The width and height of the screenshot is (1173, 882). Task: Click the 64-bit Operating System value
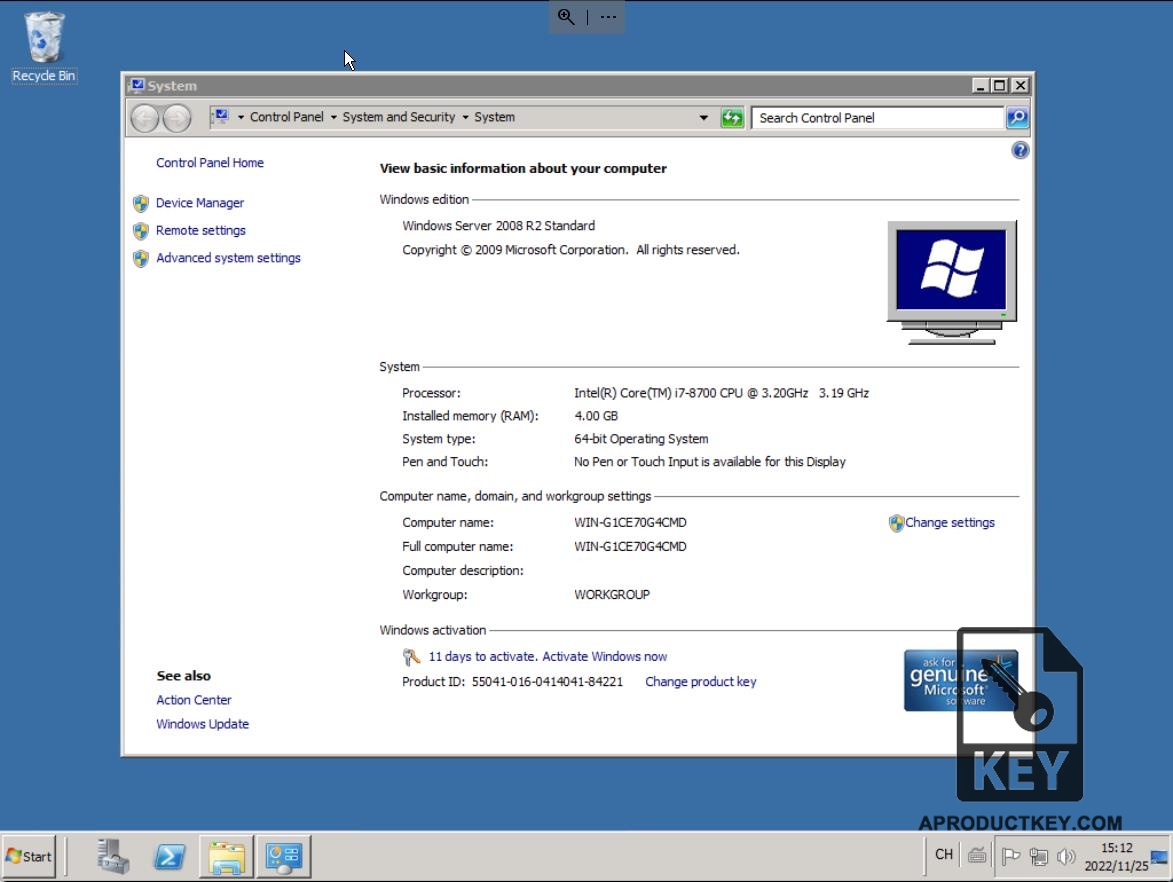click(x=641, y=439)
